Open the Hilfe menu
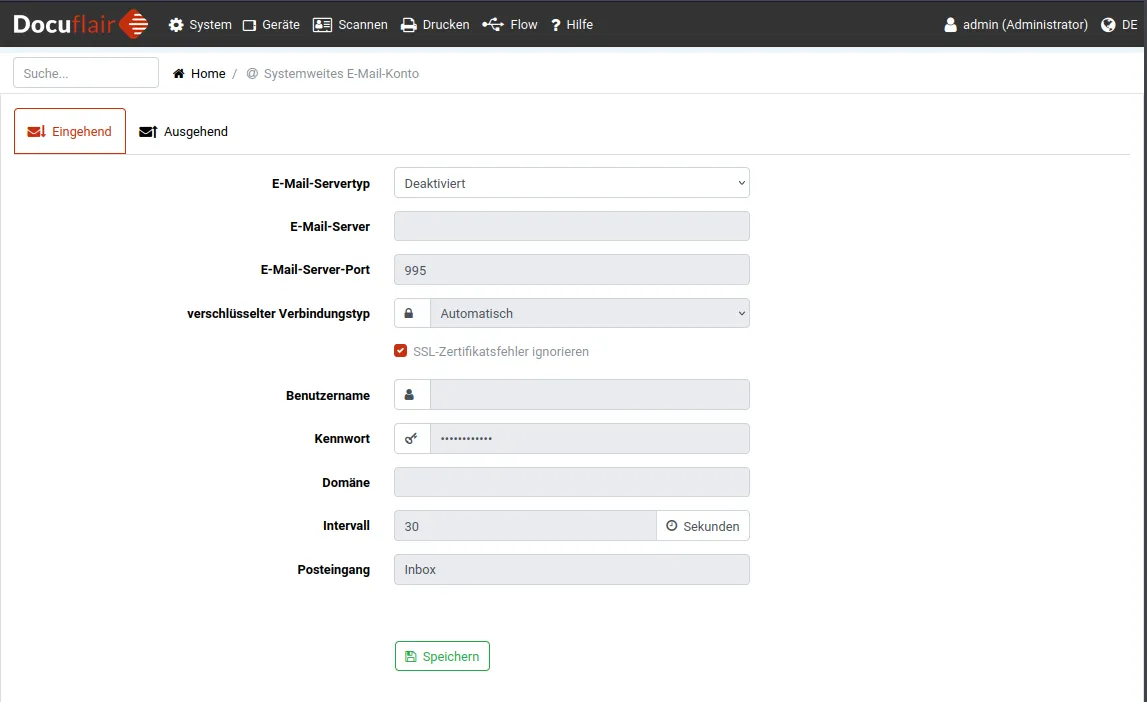 tap(572, 25)
